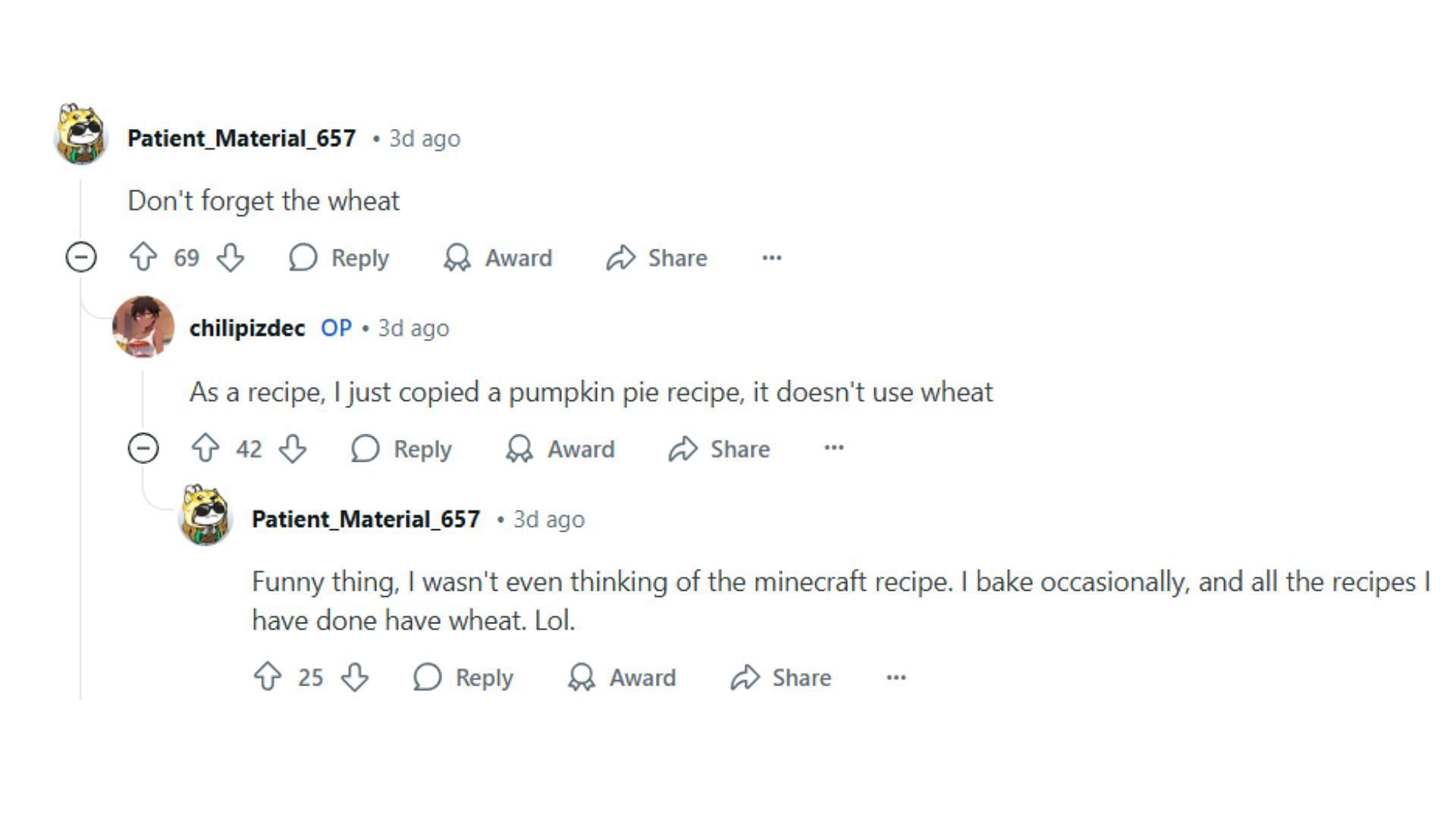Open more options for Patient_Material_657's comment
The height and width of the screenshot is (819, 1456).
[773, 257]
